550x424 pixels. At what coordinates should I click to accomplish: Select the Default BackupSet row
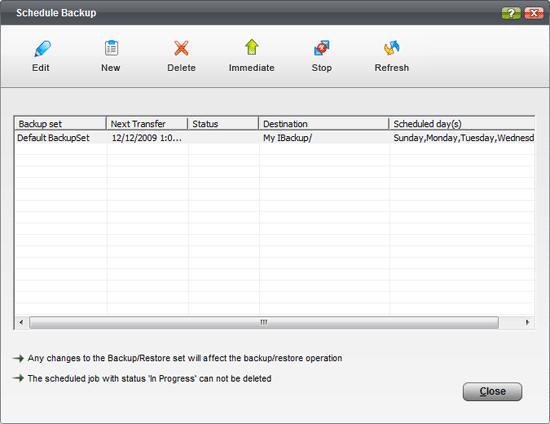tap(275, 138)
